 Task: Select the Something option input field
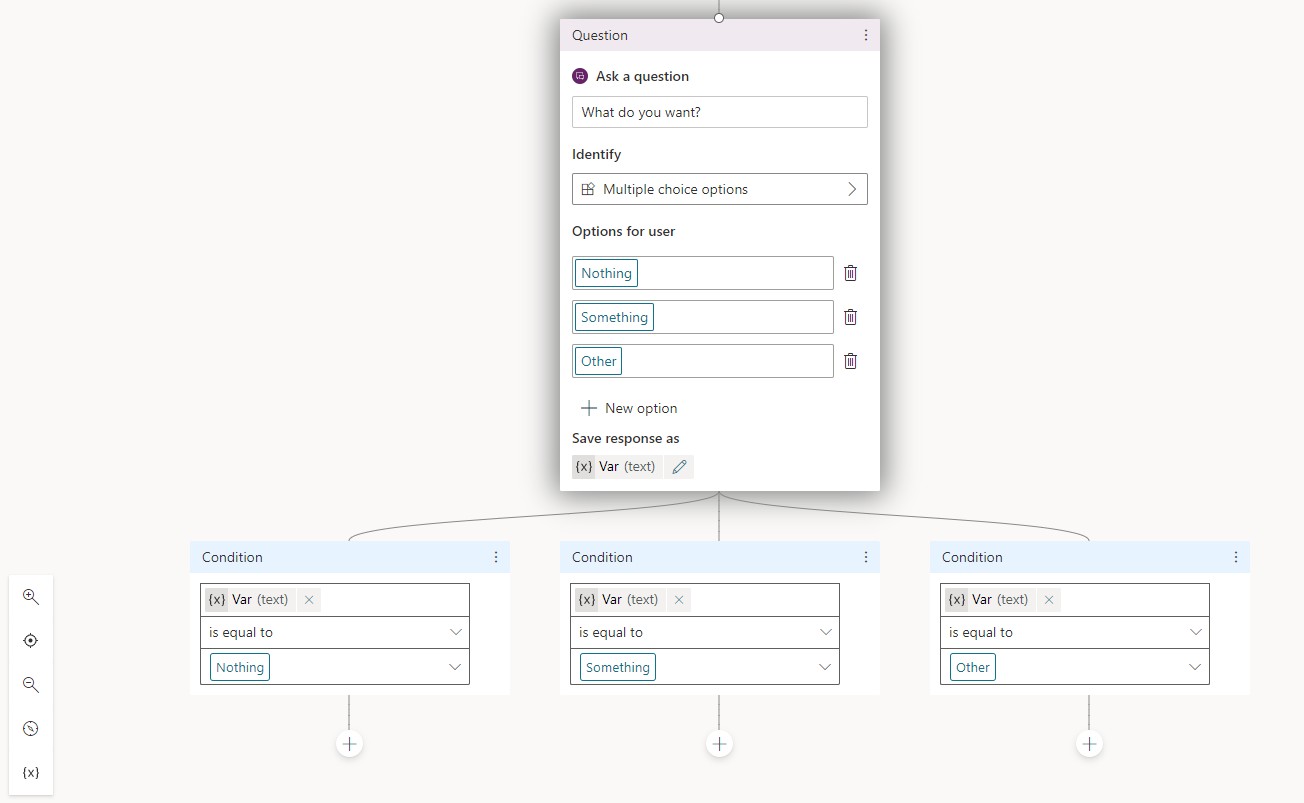pos(703,317)
